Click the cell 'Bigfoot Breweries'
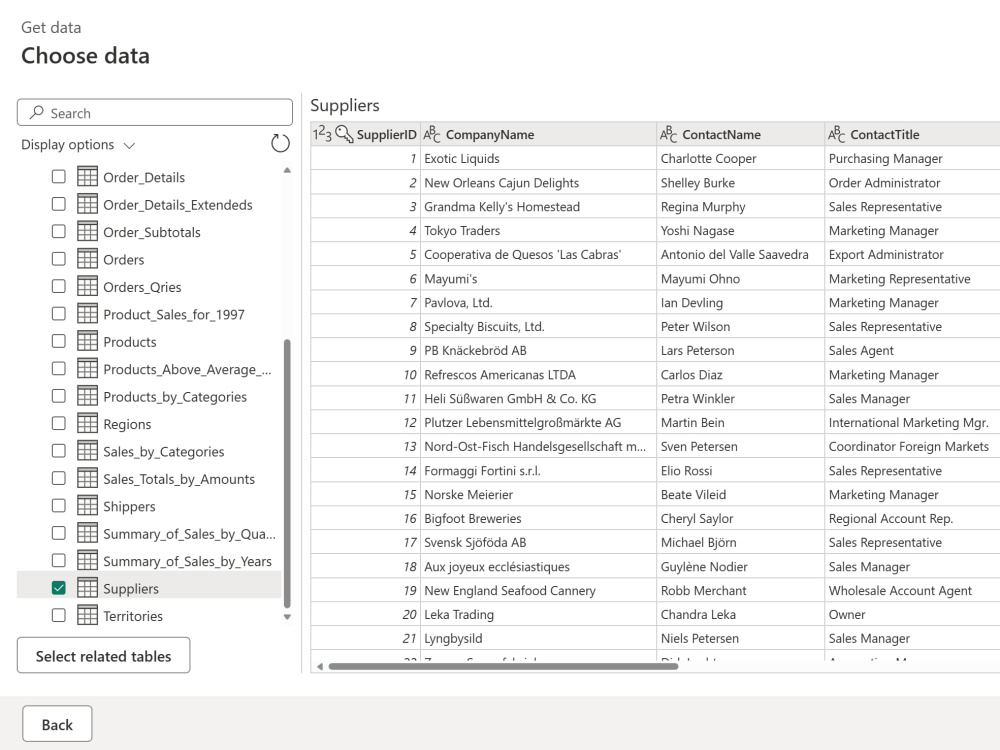 (x=538, y=518)
